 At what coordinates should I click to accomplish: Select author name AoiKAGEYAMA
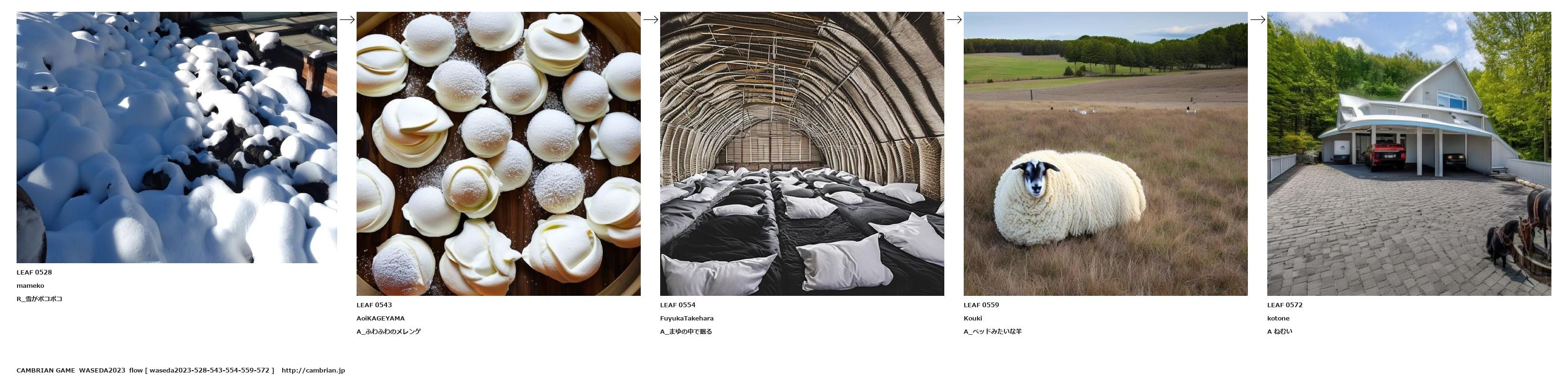380,319
